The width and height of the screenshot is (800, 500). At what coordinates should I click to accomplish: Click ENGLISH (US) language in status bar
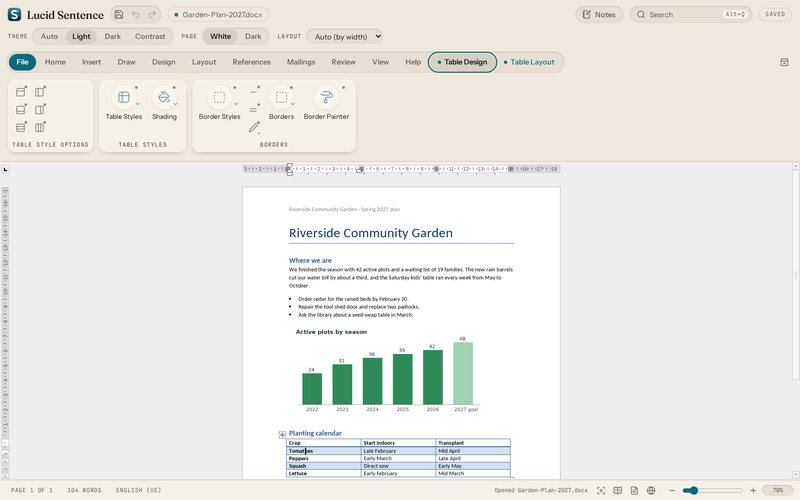(138, 490)
